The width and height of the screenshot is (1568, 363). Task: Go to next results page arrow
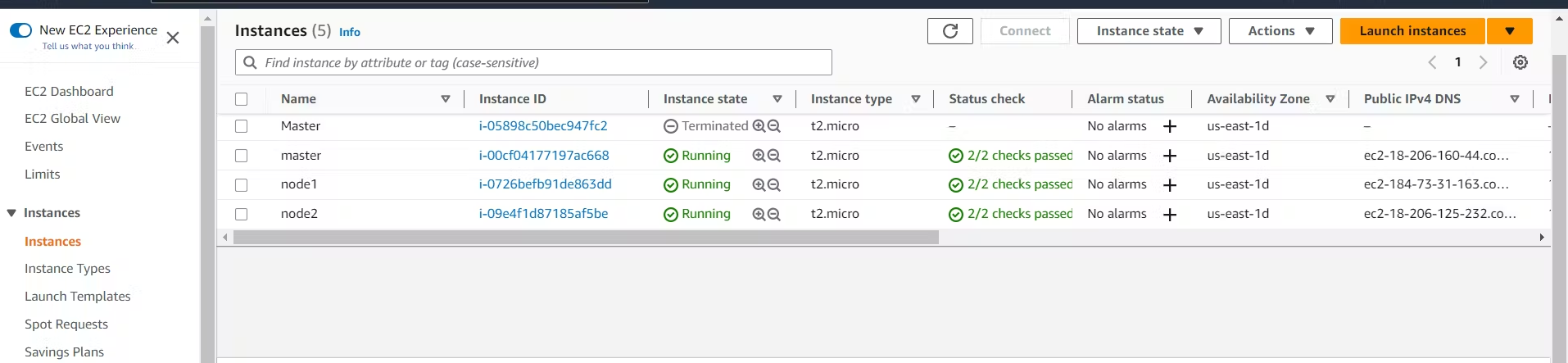point(1483,62)
